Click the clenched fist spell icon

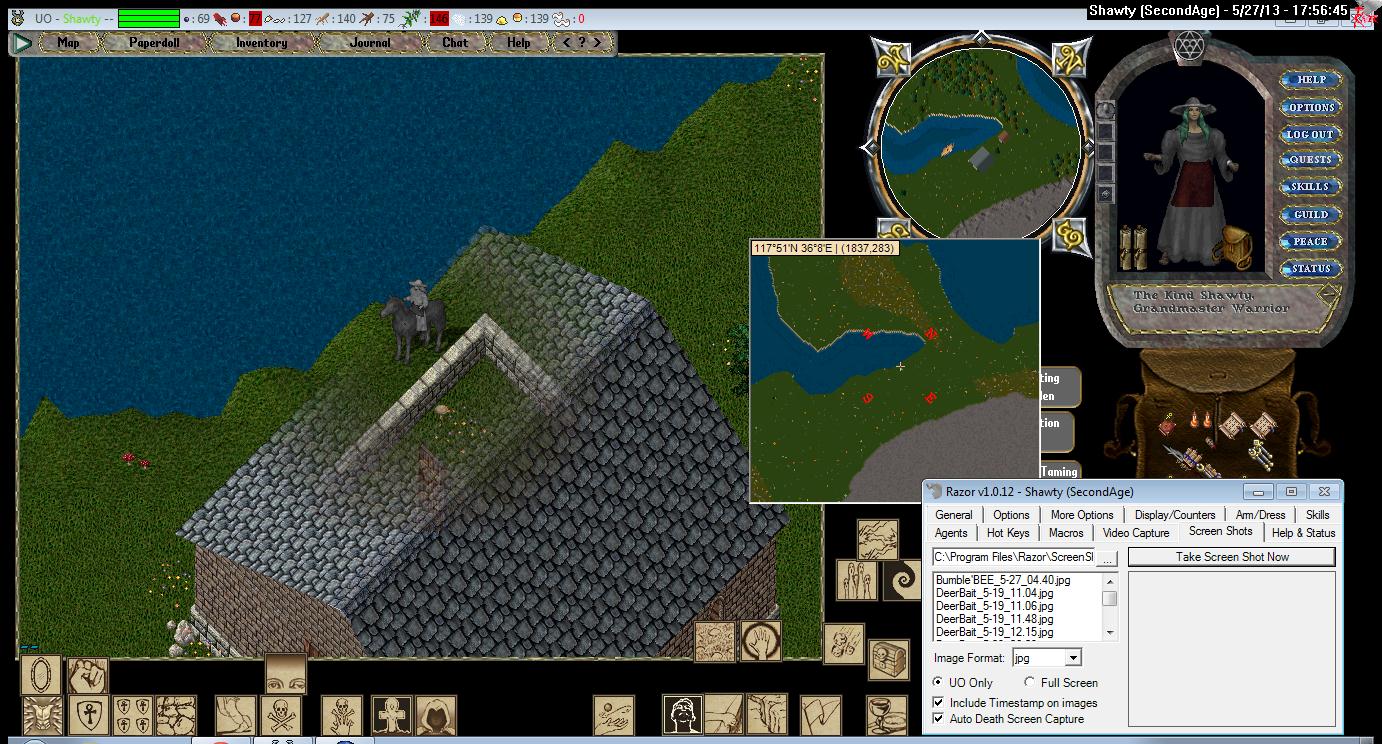88,676
